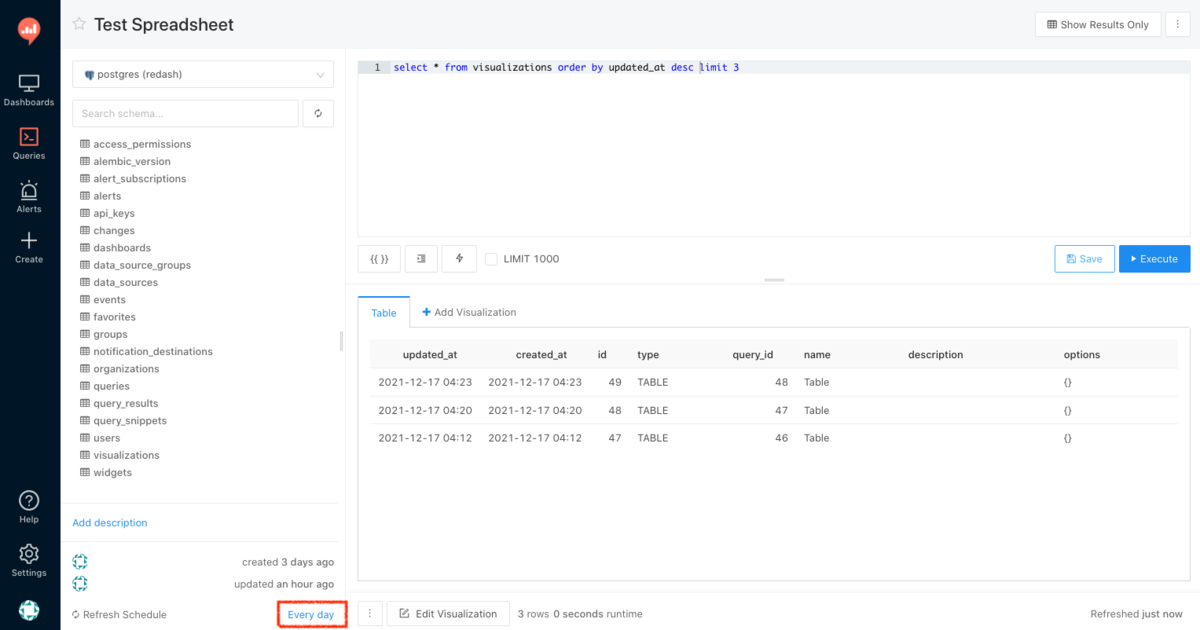1200x630 pixels.
Task: Select the alerts table in schema
Action: (x=107, y=196)
